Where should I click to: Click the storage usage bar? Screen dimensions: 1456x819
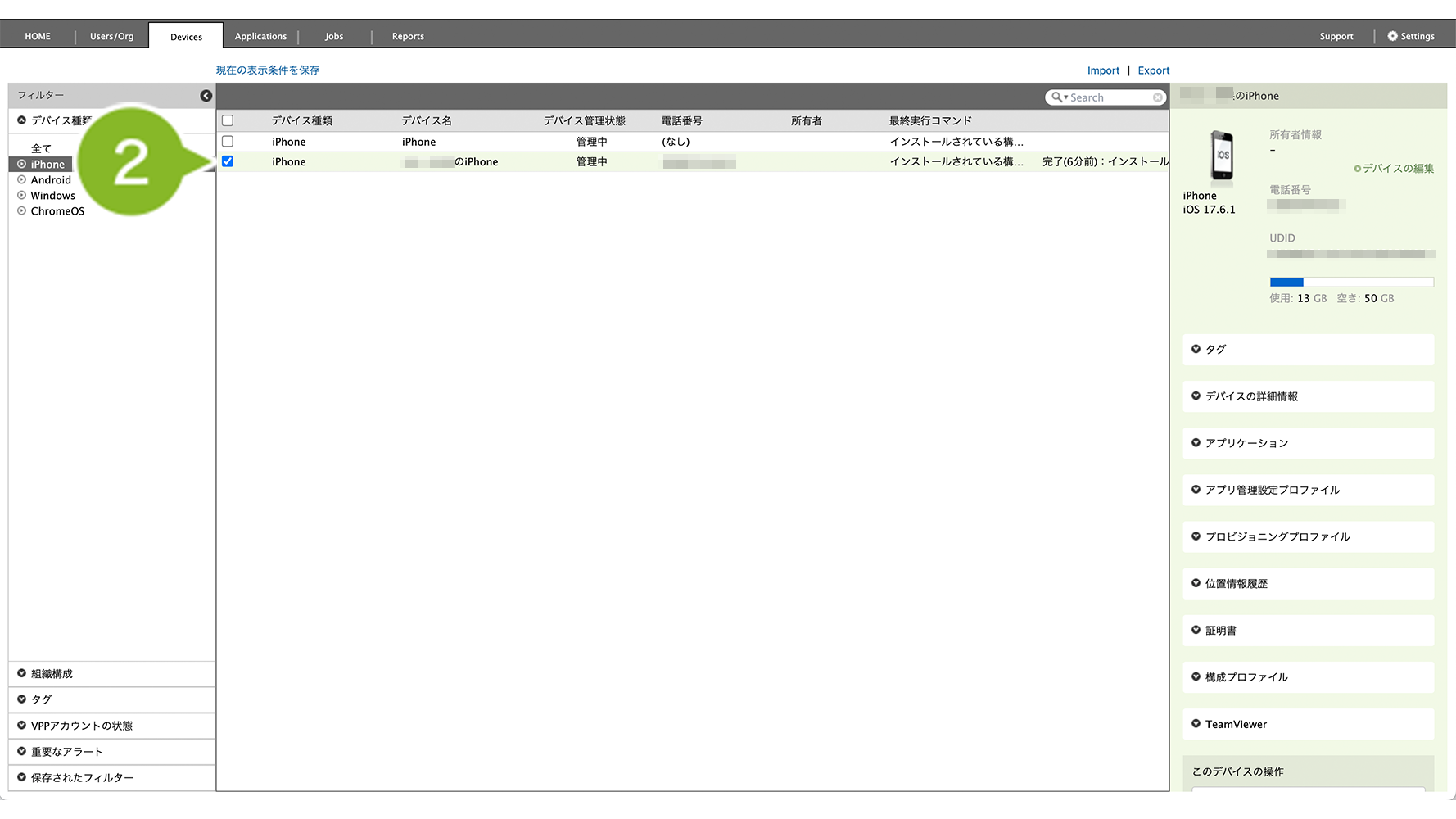tap(1351, 282)
